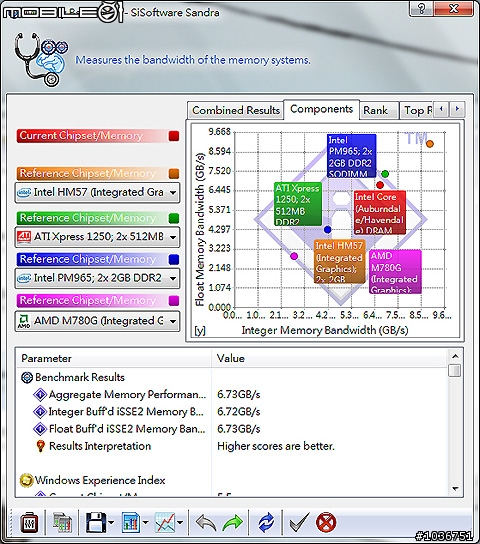Image resolution: width=480 pixels, height=544 pixels.
Task: Open the partially visible Top tab
Action: [x=416, y=110]
